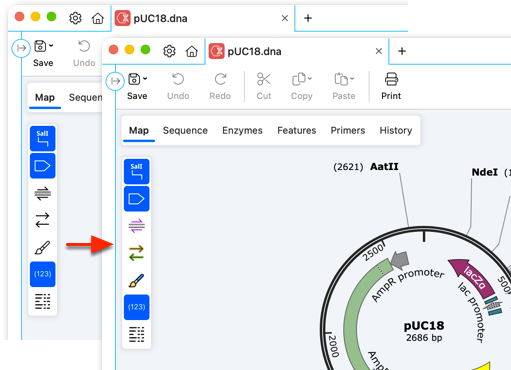Toggle SalI enzymes button in back window
Viewport: 511px width, 370px height.
[x=43, y=138]
